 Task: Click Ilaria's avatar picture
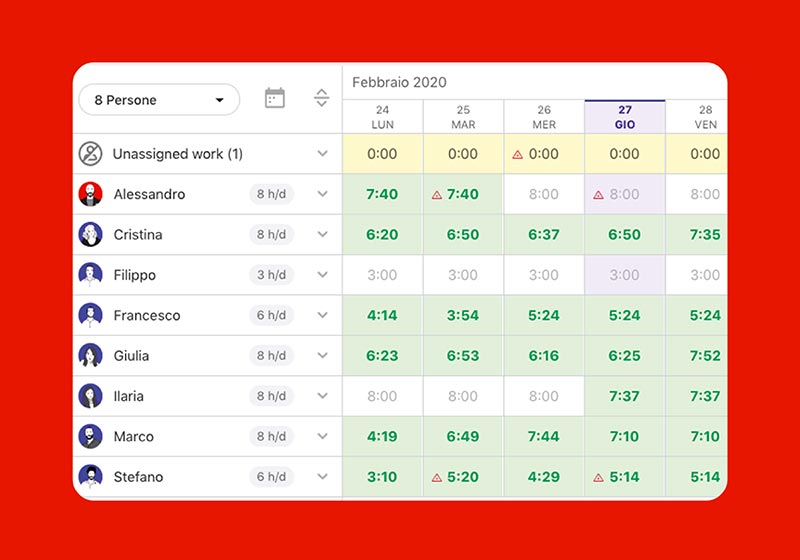[91, 396]
